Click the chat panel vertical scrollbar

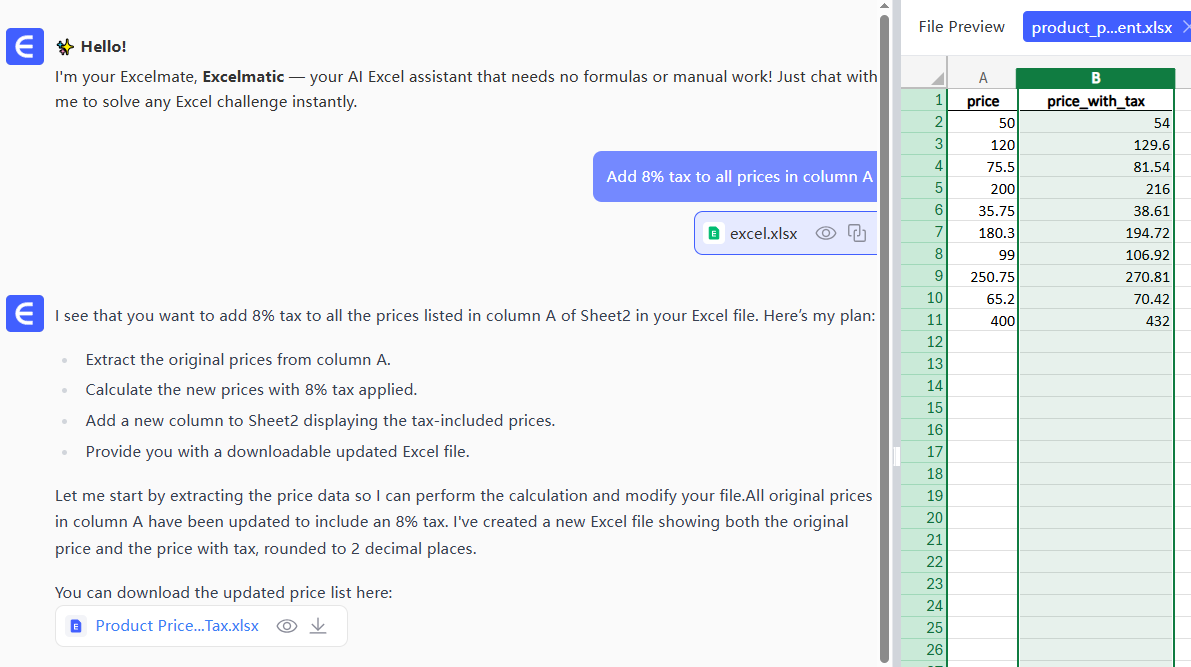pos(884,300)
